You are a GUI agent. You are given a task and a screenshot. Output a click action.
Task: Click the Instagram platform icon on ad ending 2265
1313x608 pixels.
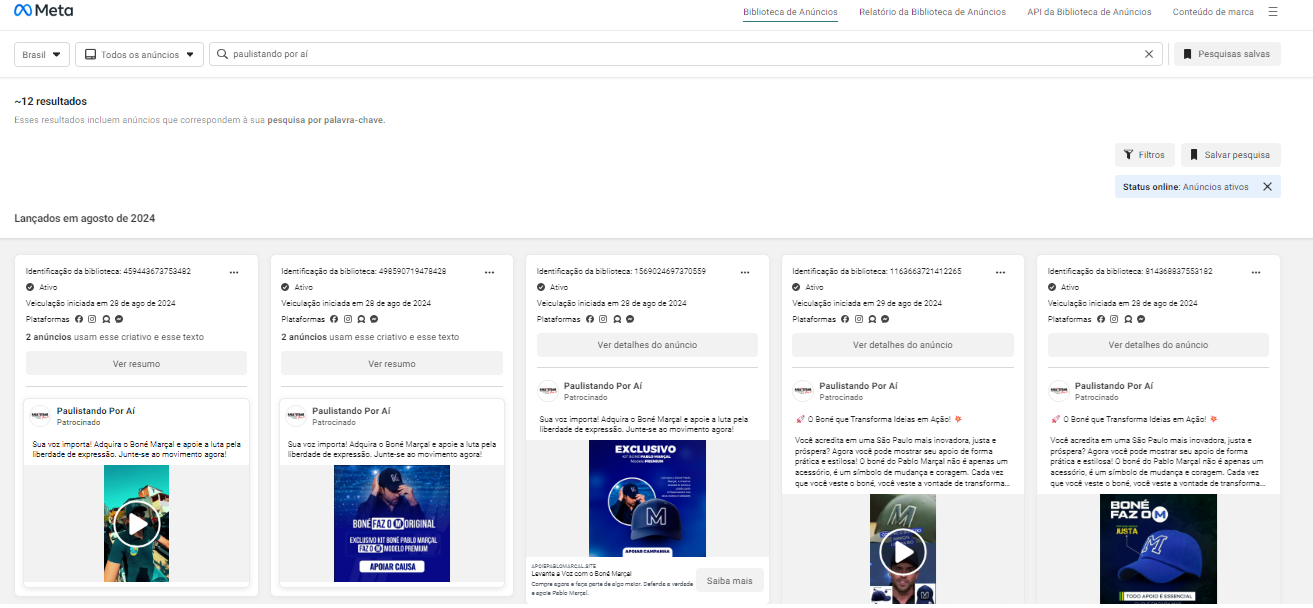coord(859,319)
